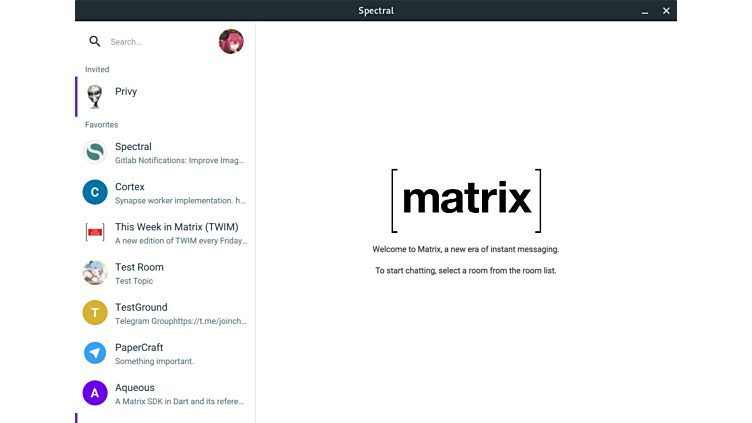The height and width of the screenshot is (423, 752).
Task: Open the Gitlab Notifications message preview
Action: (x=179, y=160)
